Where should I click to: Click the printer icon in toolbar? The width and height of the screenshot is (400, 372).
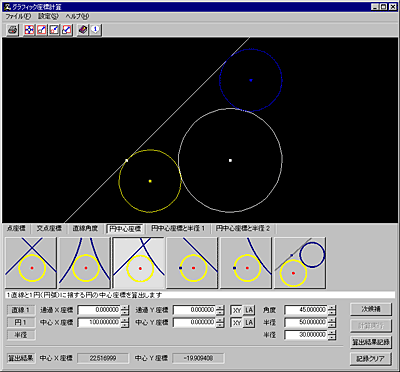click(x=13, y=30)
